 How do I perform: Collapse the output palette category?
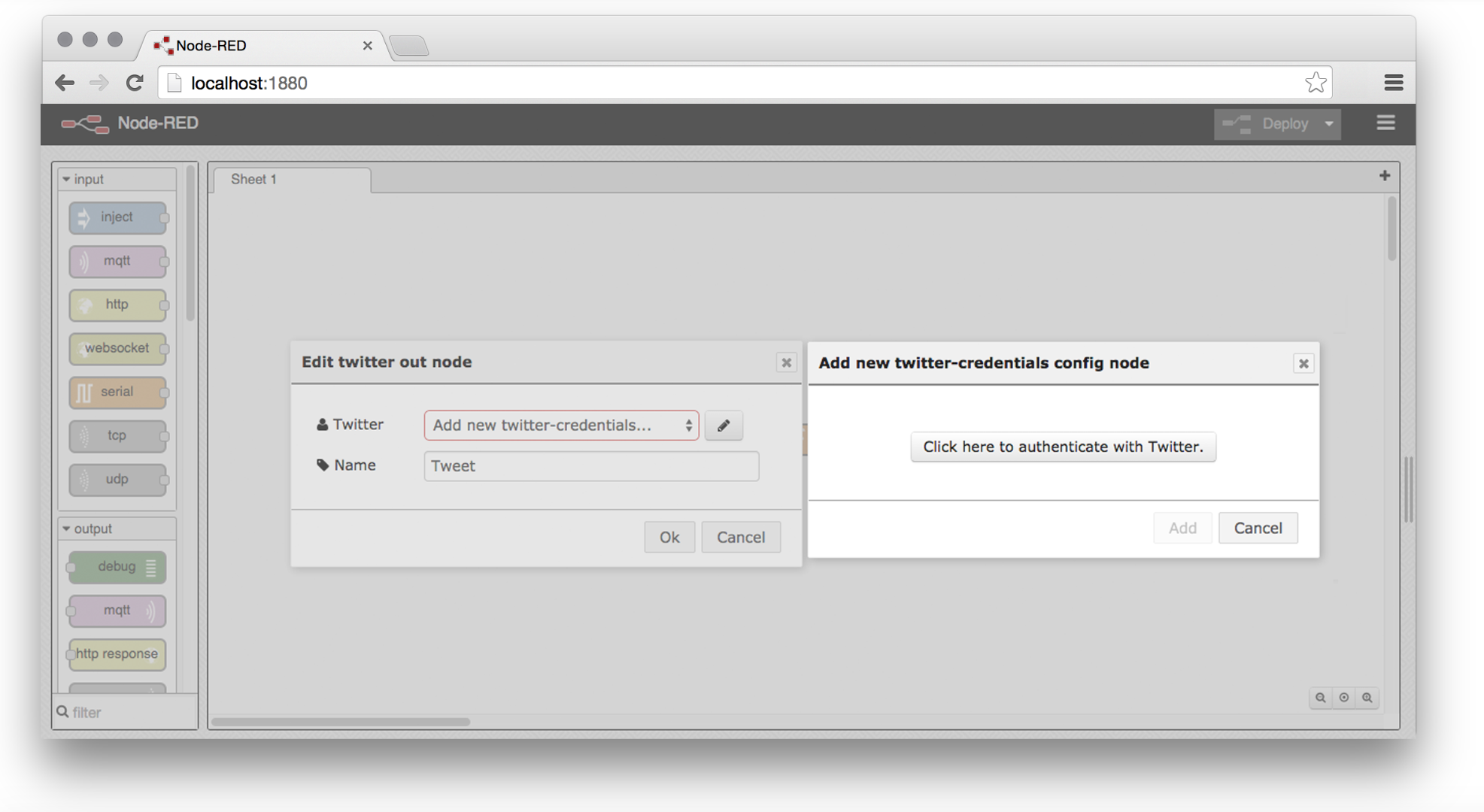(117, 529)
